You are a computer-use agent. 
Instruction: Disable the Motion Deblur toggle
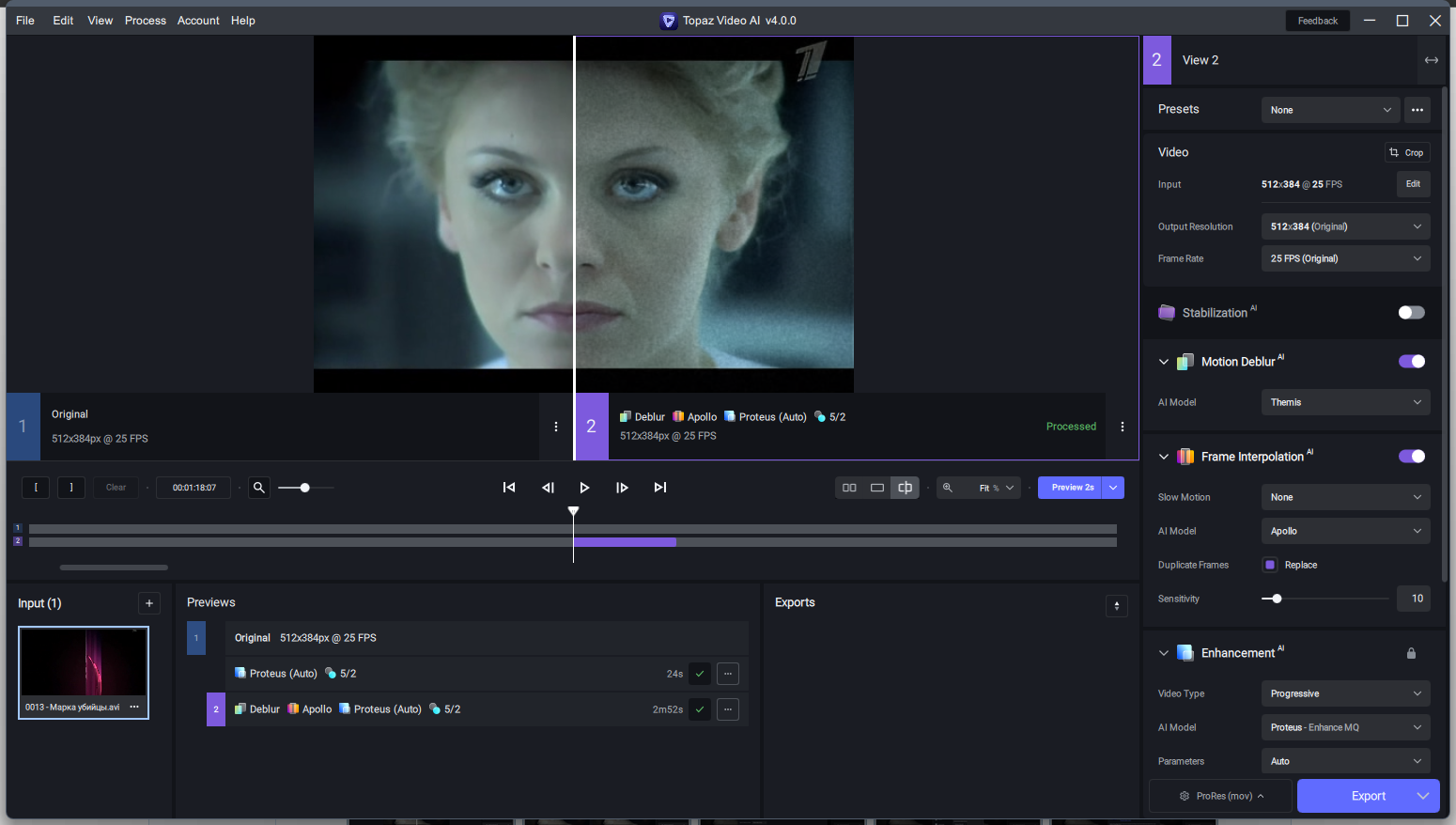[1412, 362]
